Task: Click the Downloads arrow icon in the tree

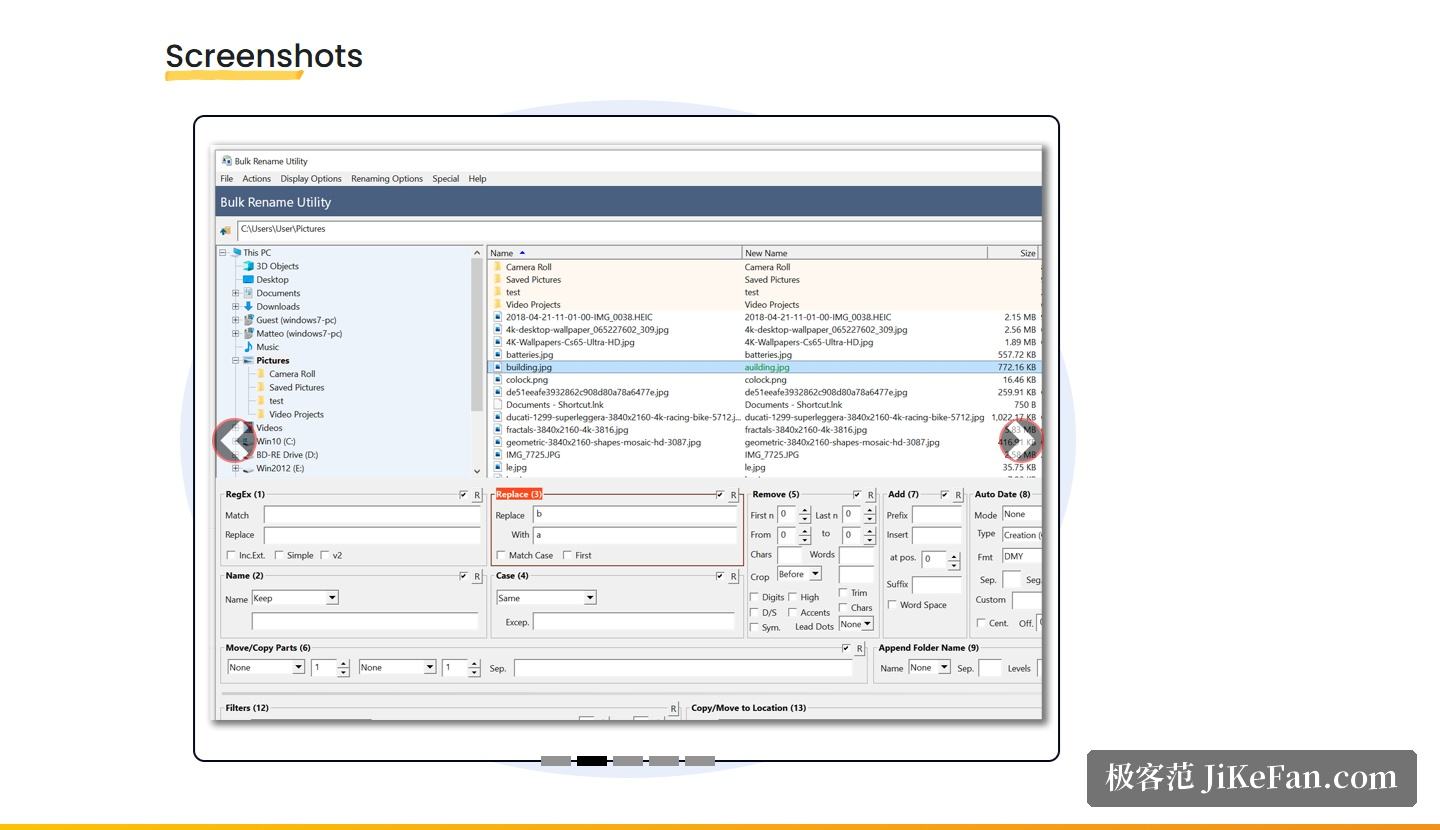Action: [248, 307]
